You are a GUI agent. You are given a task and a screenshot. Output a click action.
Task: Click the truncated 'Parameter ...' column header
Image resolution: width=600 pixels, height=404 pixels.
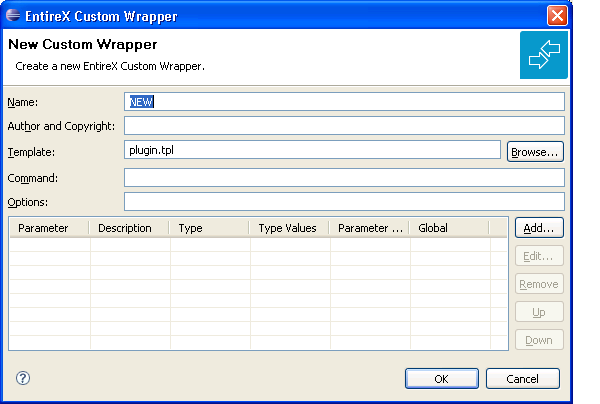[x=369, y=228]
